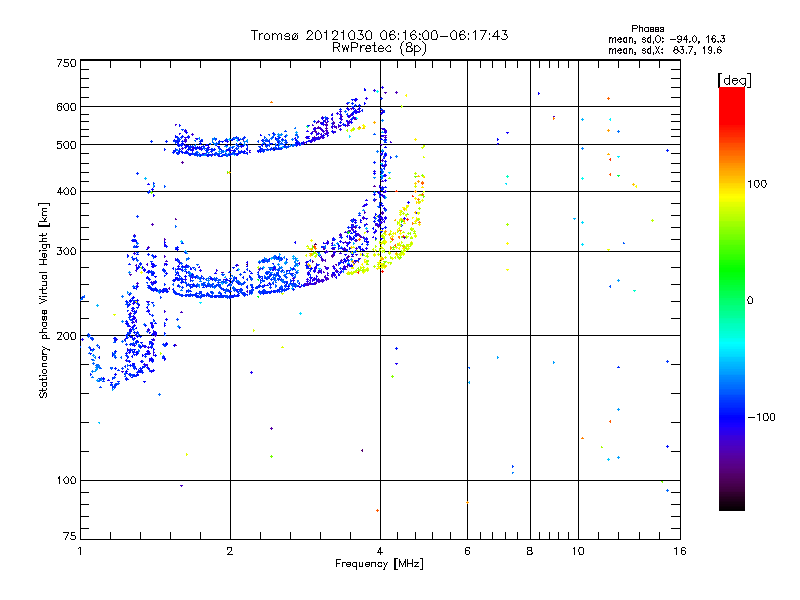Screen dimensions: 800x600
Task: Click the 'Stationary phase Virtual Height [km]' axis label
Action: [44, 300]
